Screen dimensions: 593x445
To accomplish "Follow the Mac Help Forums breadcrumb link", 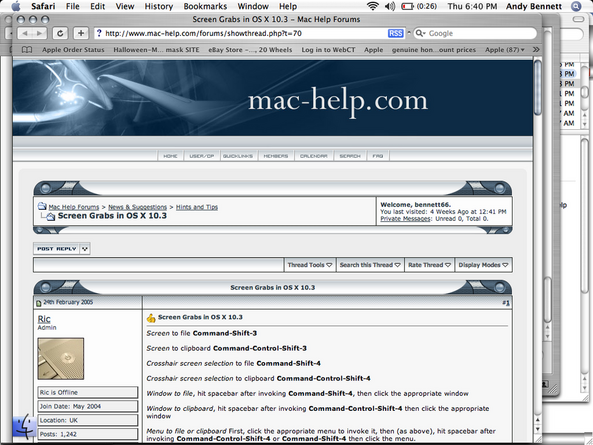I will [74, 207].
